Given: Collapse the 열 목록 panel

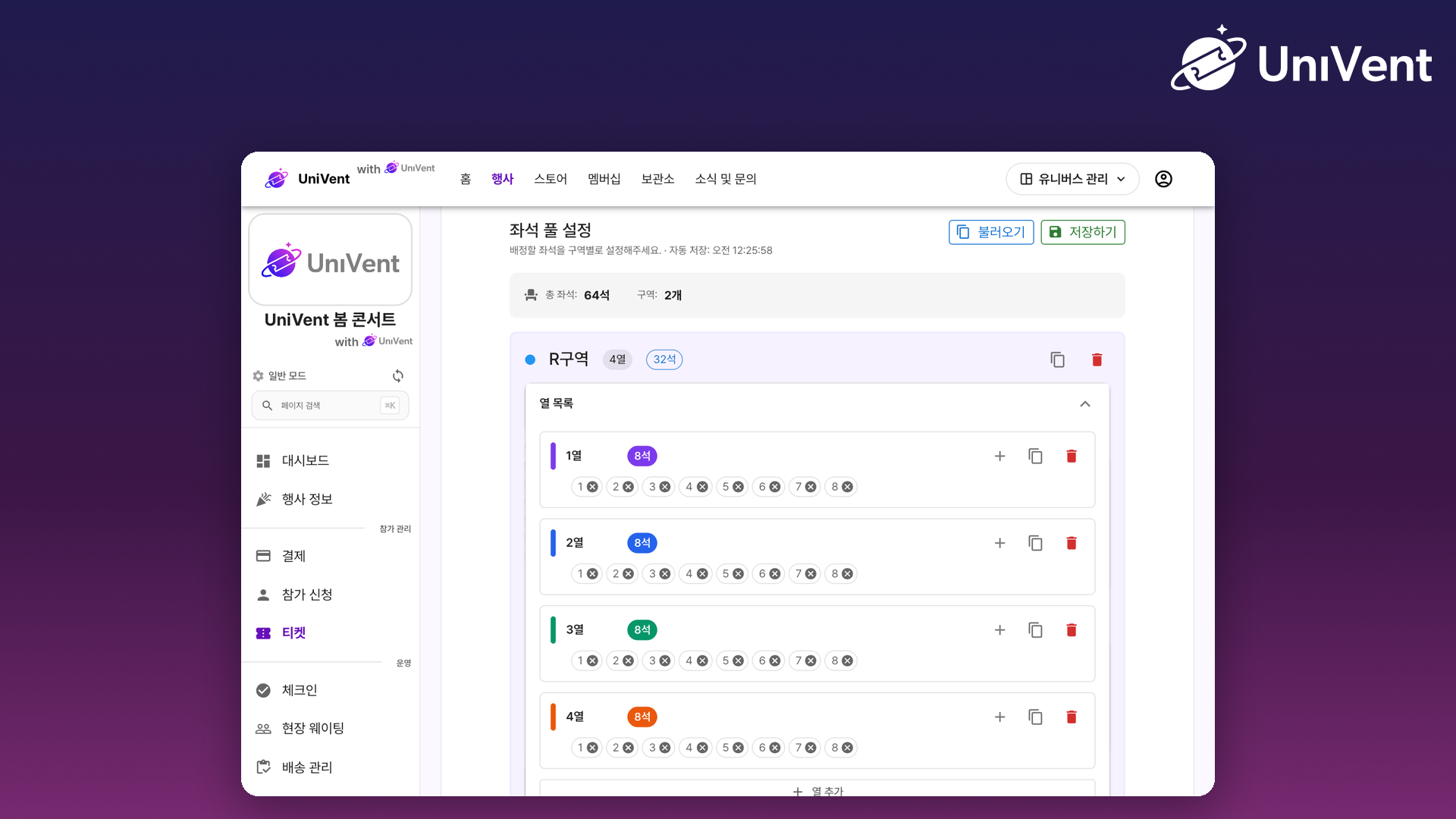Looking at the screenshot, I should click(x=1085, y=404).
